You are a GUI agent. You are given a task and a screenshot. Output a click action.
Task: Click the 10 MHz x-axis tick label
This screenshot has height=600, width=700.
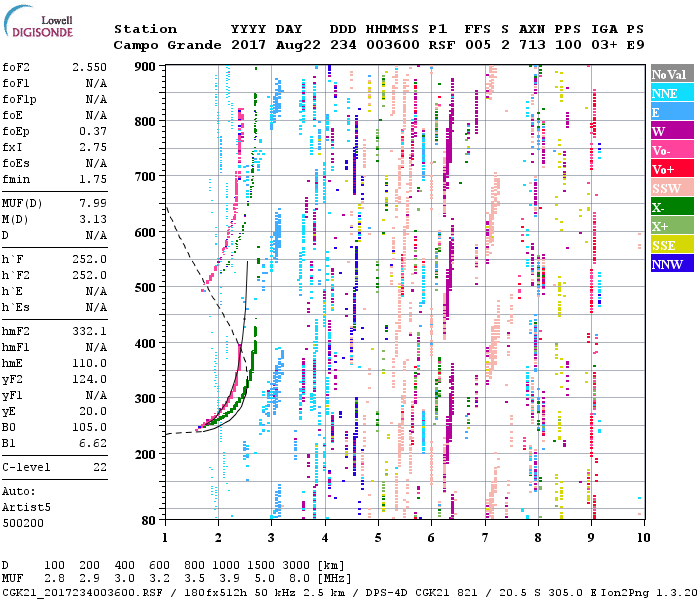641,538
